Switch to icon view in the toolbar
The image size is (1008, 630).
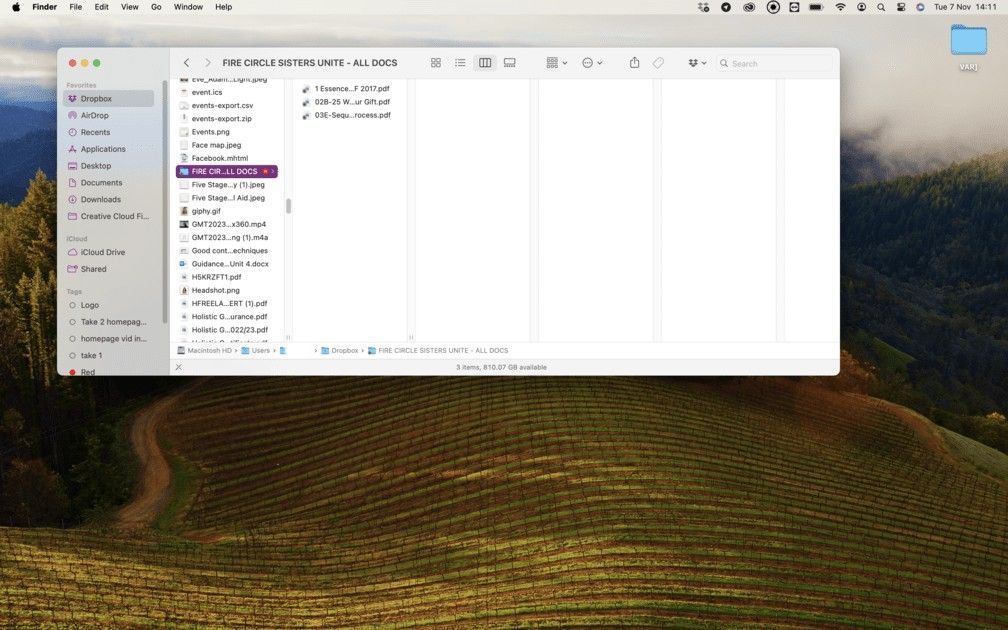tap(435, 62)
